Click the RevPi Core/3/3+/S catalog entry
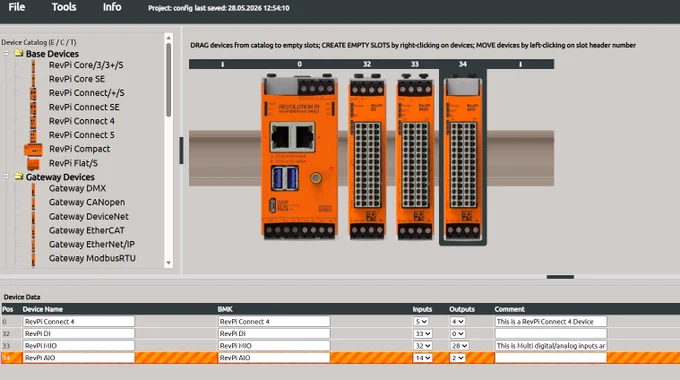 pyautogui.click(x=86, y=65)
